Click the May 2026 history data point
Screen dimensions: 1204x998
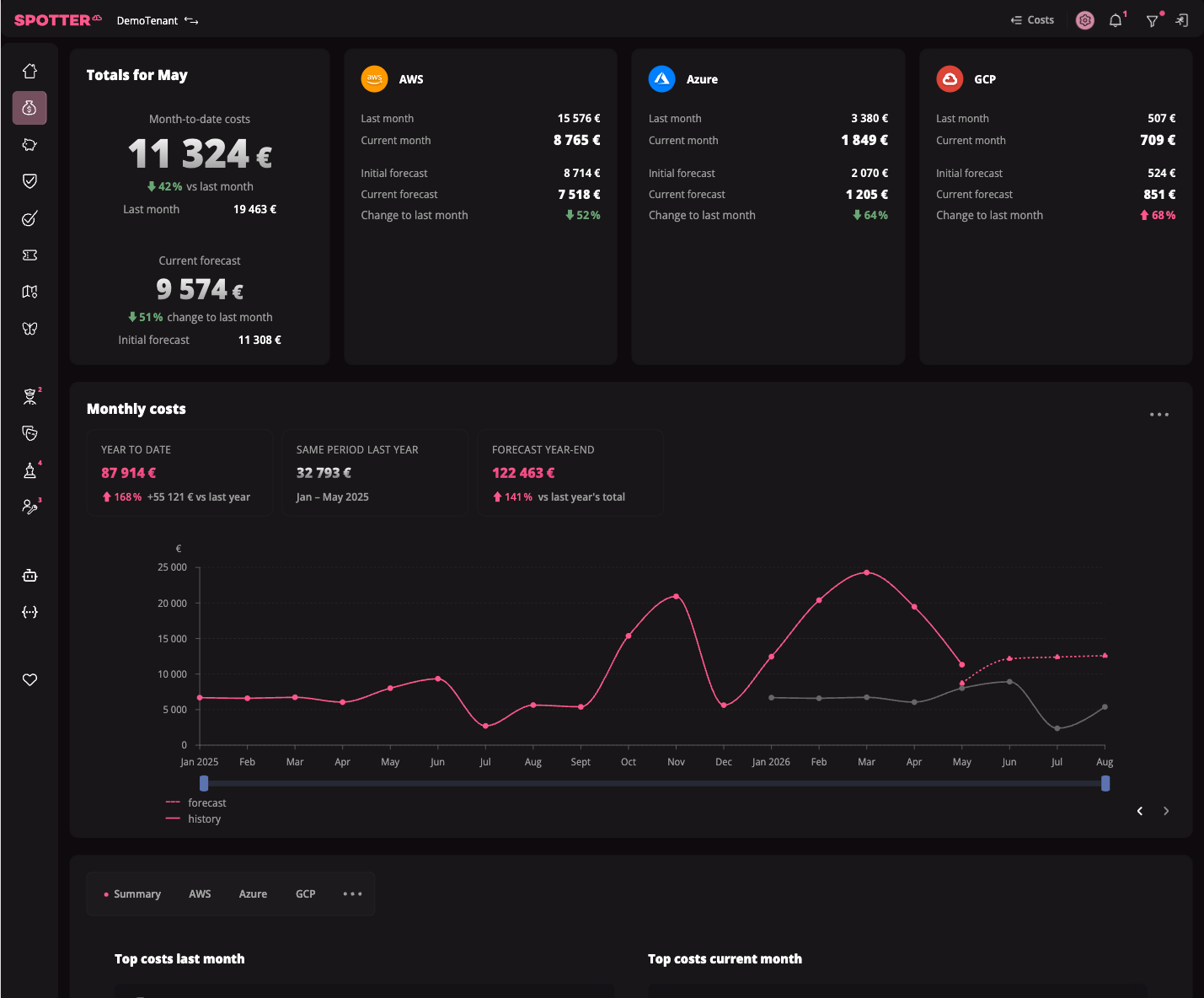[962, 665]
